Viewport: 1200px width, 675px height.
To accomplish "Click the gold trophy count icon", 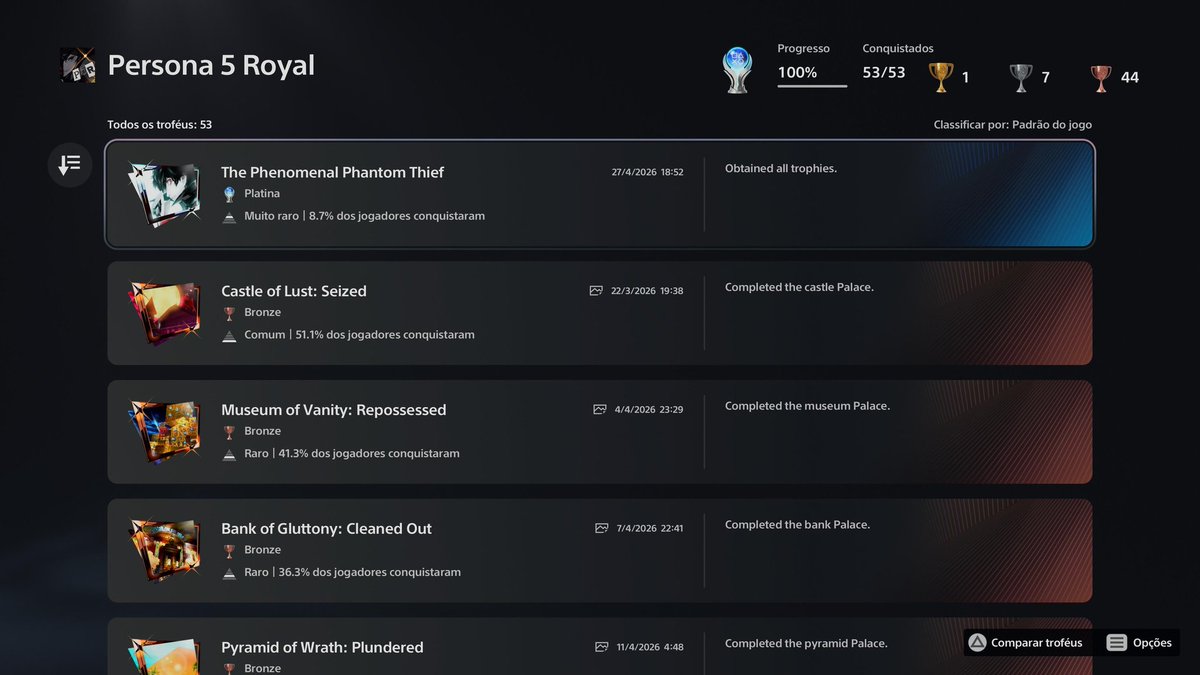I will [941, 77].
